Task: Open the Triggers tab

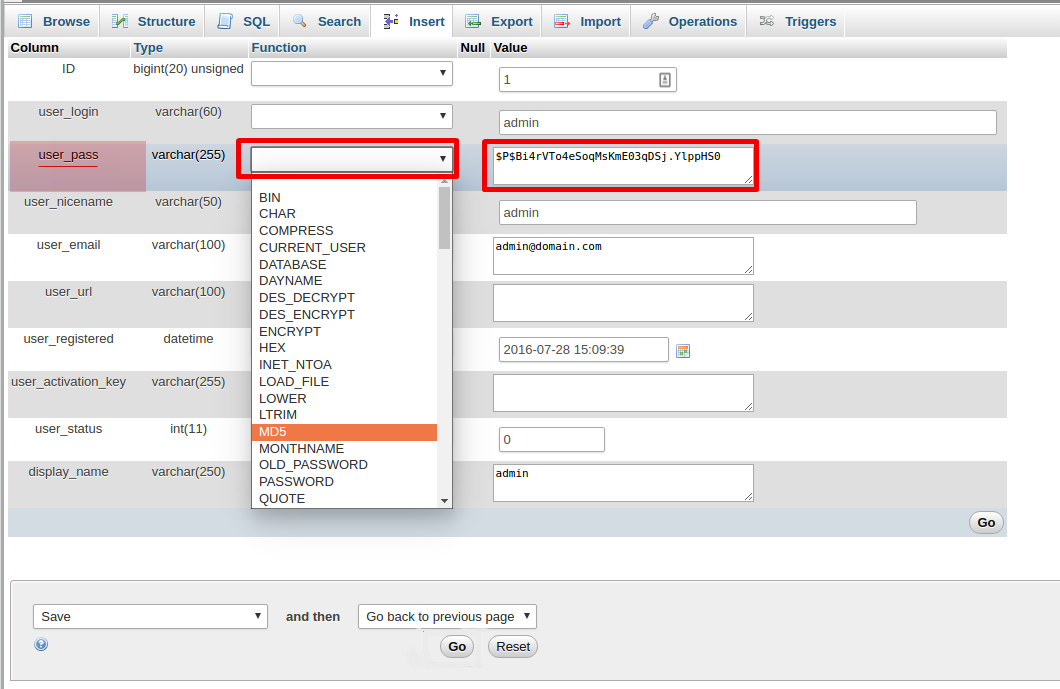Action: click(797, 22)
